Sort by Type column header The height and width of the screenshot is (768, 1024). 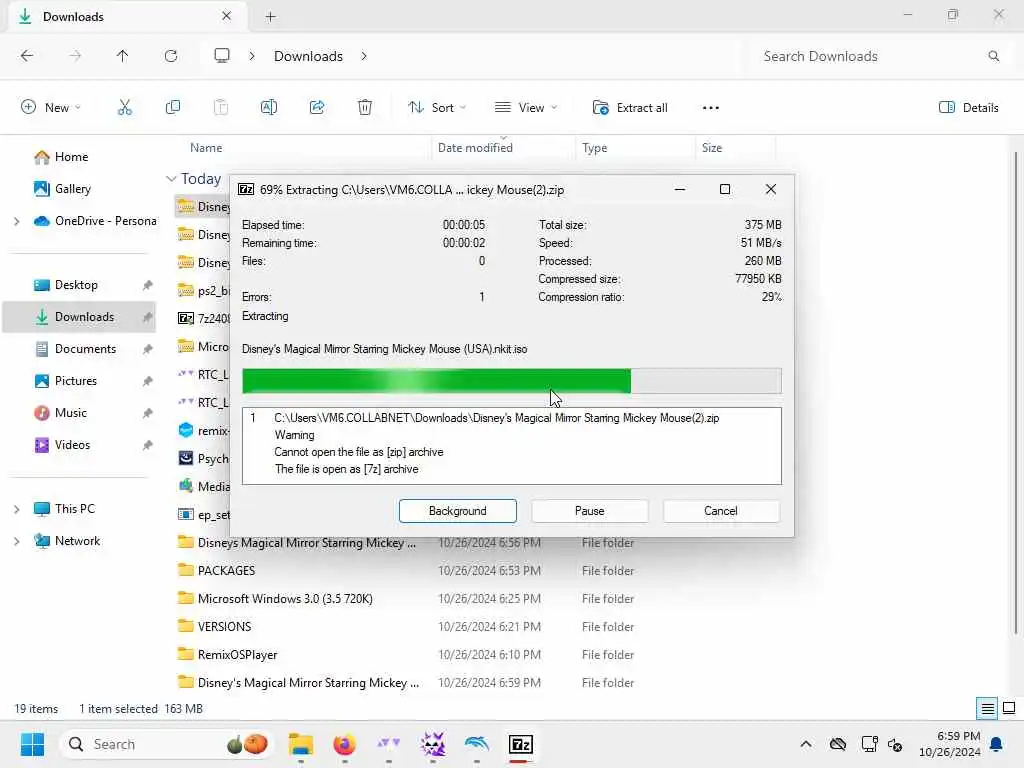(594, 148)
